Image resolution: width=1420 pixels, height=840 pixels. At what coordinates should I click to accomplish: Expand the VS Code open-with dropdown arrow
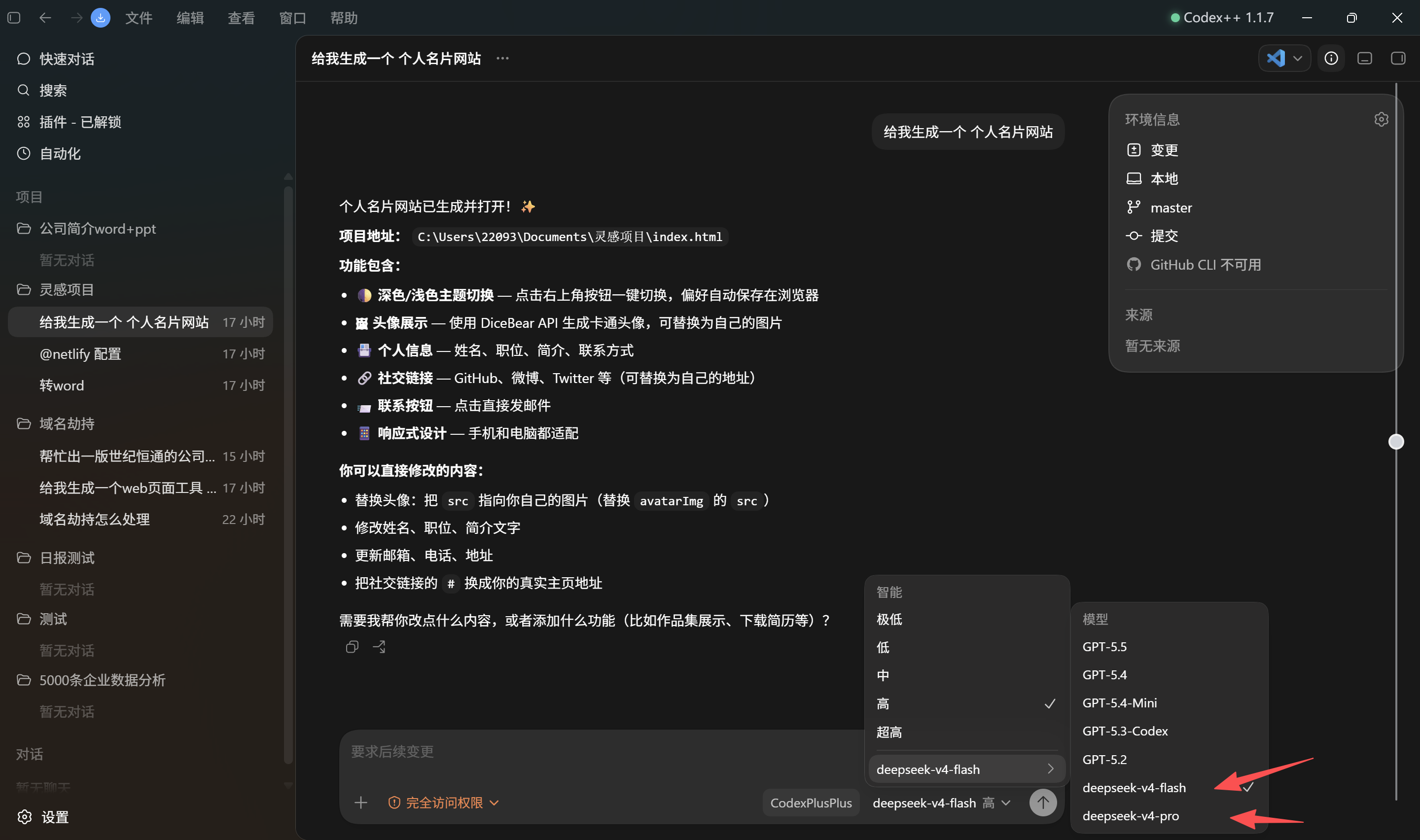click(1298, 58)
